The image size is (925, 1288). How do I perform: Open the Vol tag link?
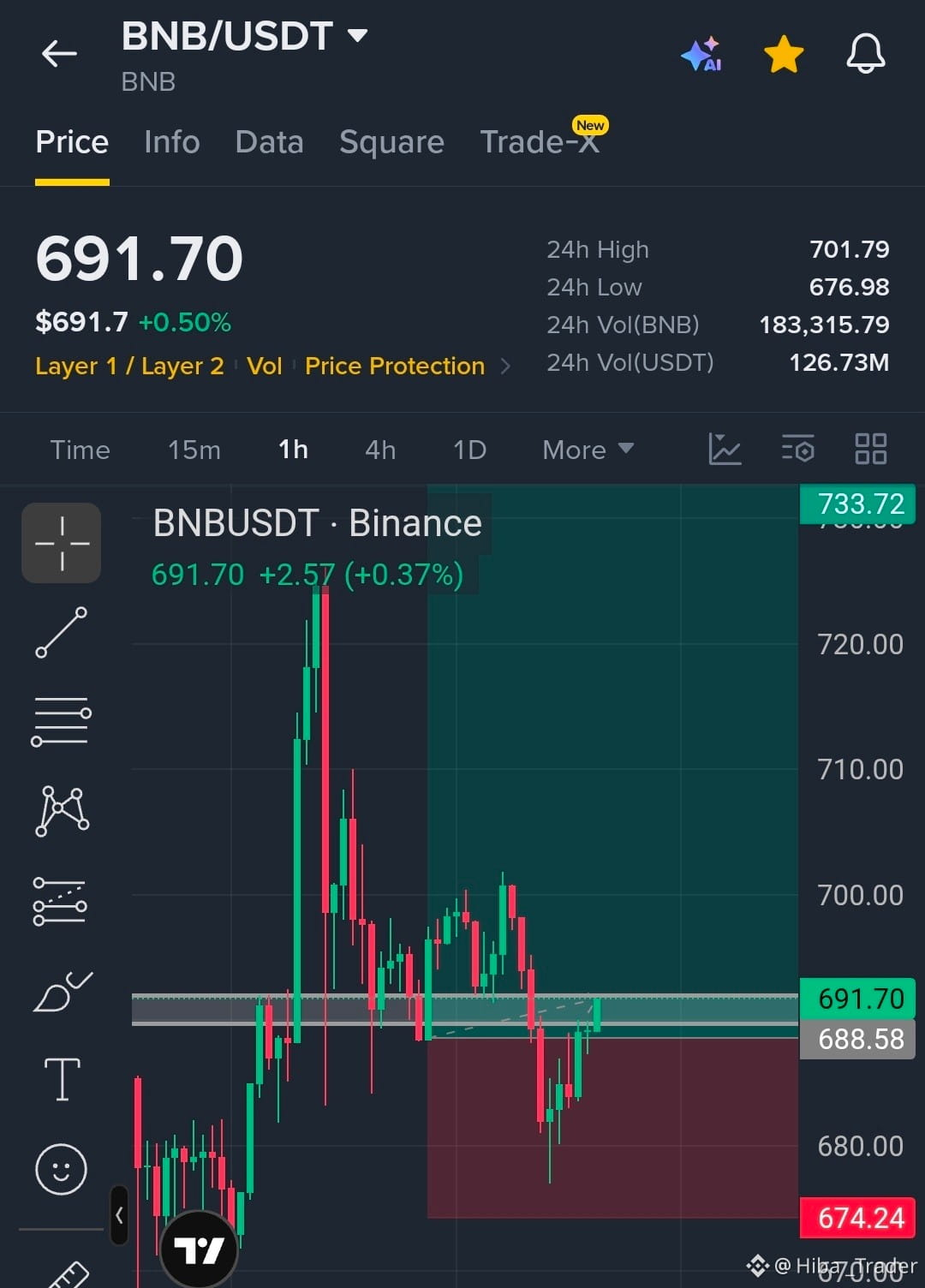coord(264,367)
